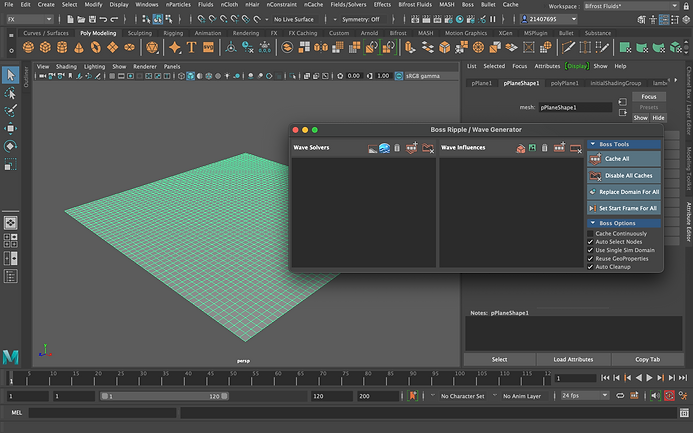Click the trash icon in Wave Influences
Viewport: 693px width, 433px height.
[544, 148]
